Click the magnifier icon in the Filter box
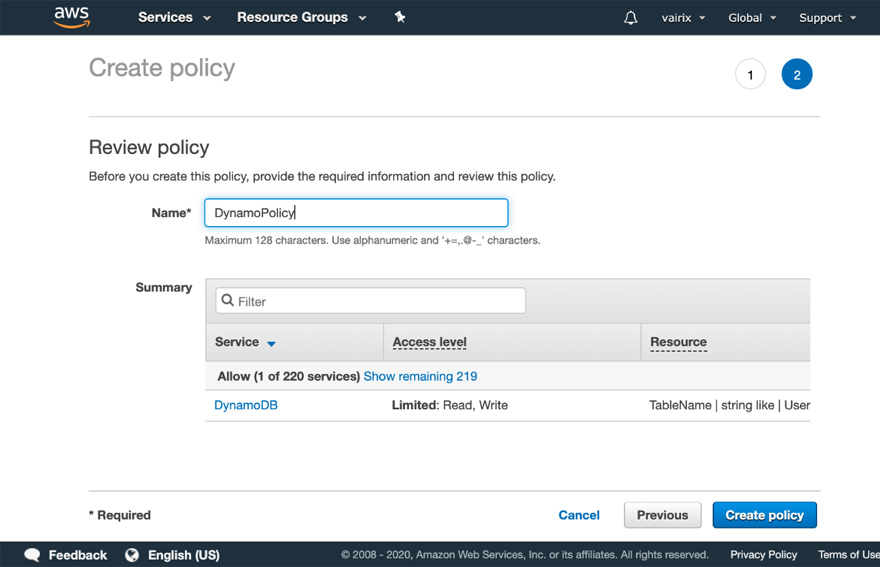 tap(227, 300)
